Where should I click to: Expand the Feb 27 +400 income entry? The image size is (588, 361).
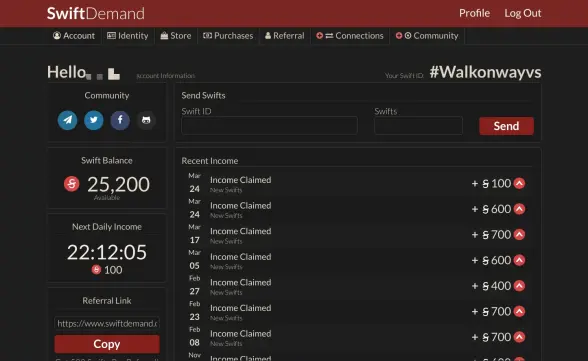[519, 286]
